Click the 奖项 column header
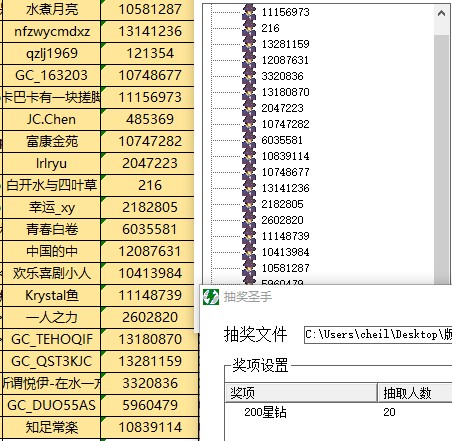 point(301,393)
